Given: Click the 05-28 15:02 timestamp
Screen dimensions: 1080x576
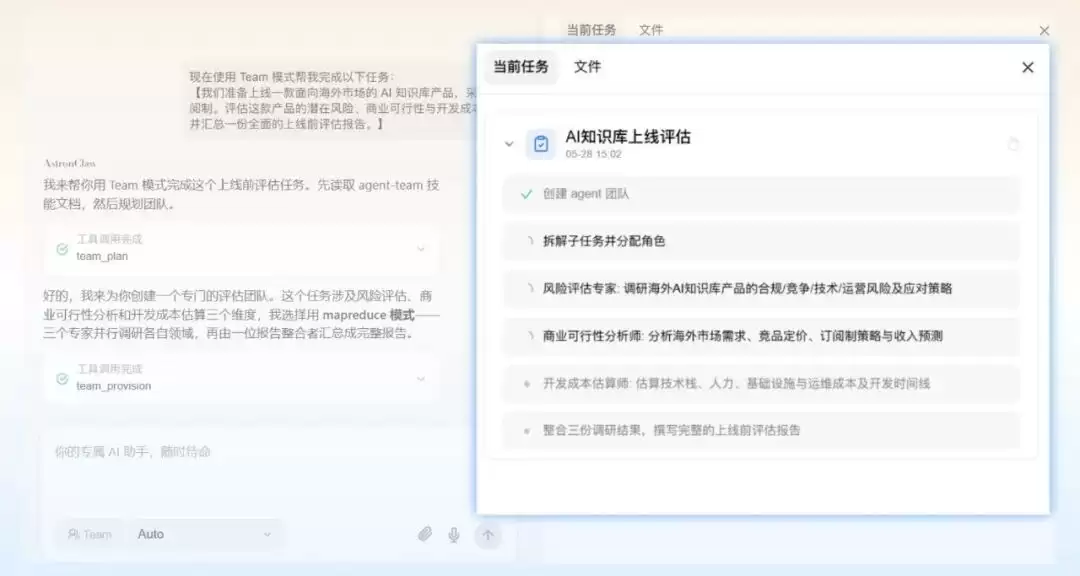Looking at the screenshot, I should click(594, 154).
